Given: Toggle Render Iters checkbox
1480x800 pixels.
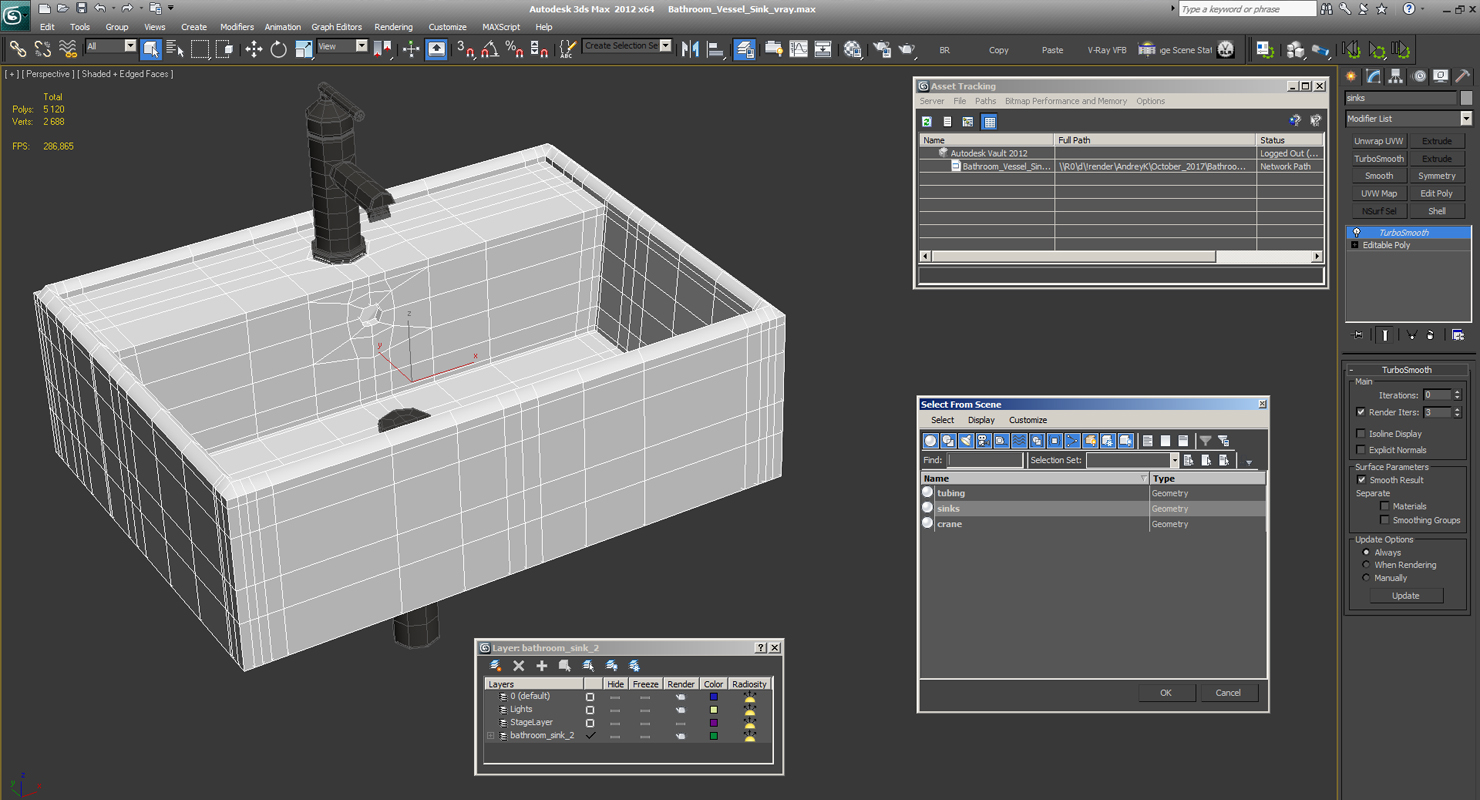Looking at the screenshot, I should 1360,412.
